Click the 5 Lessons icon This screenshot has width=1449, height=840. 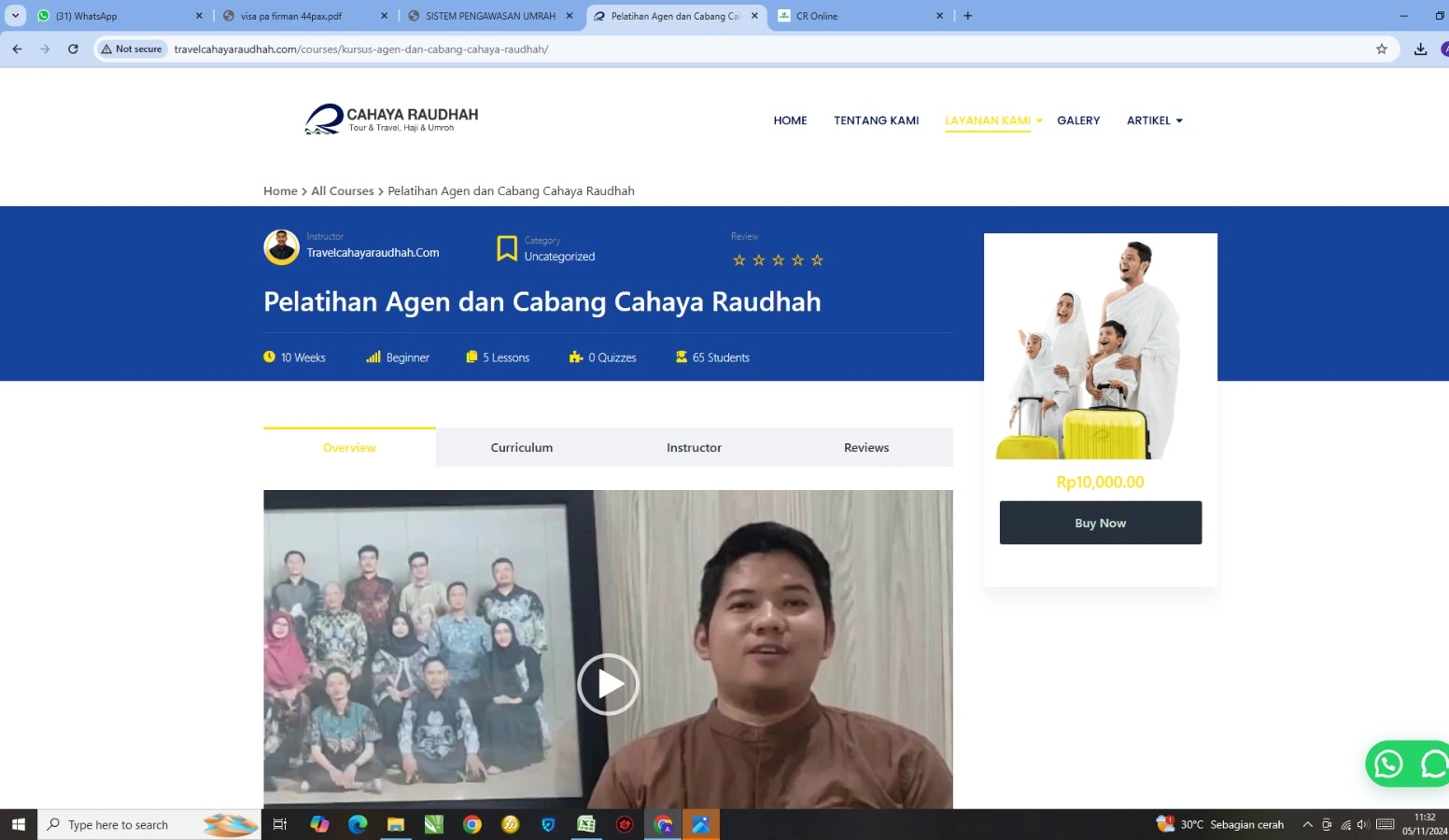pos(471,357)
